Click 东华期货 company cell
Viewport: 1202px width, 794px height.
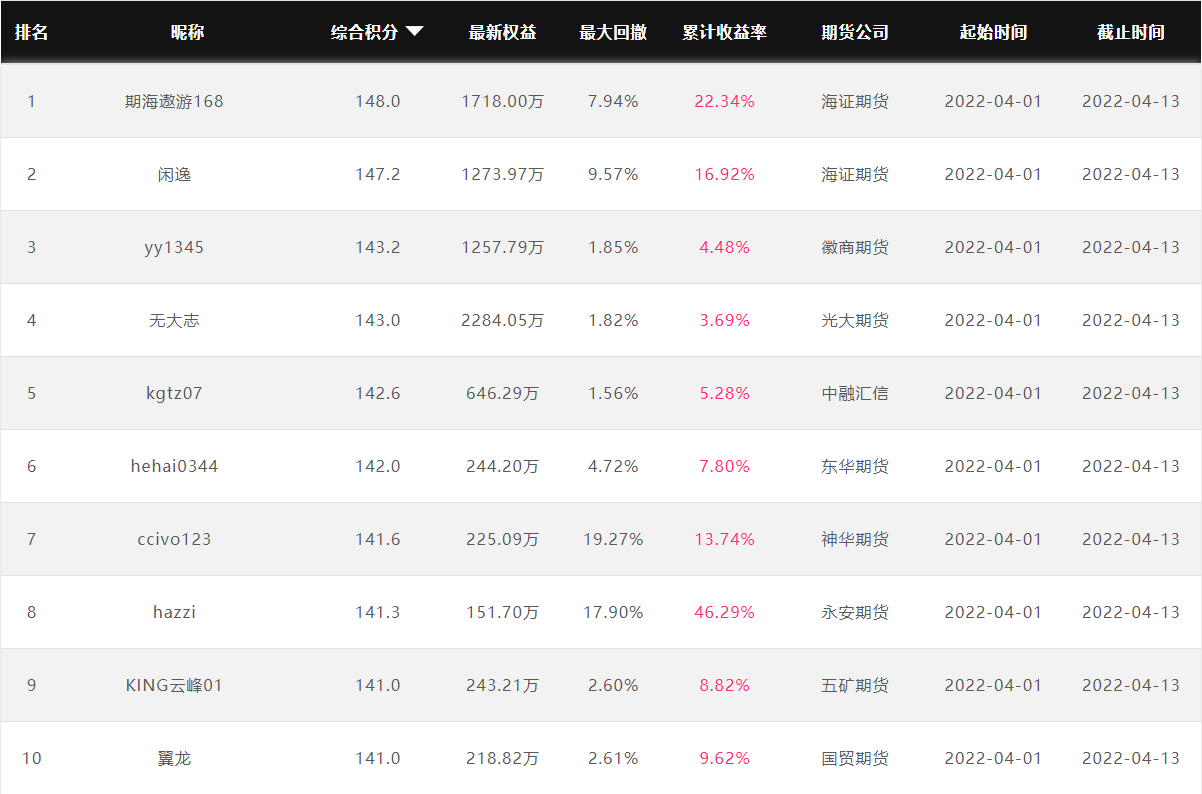pyautogui.click(x=855, y=466)
